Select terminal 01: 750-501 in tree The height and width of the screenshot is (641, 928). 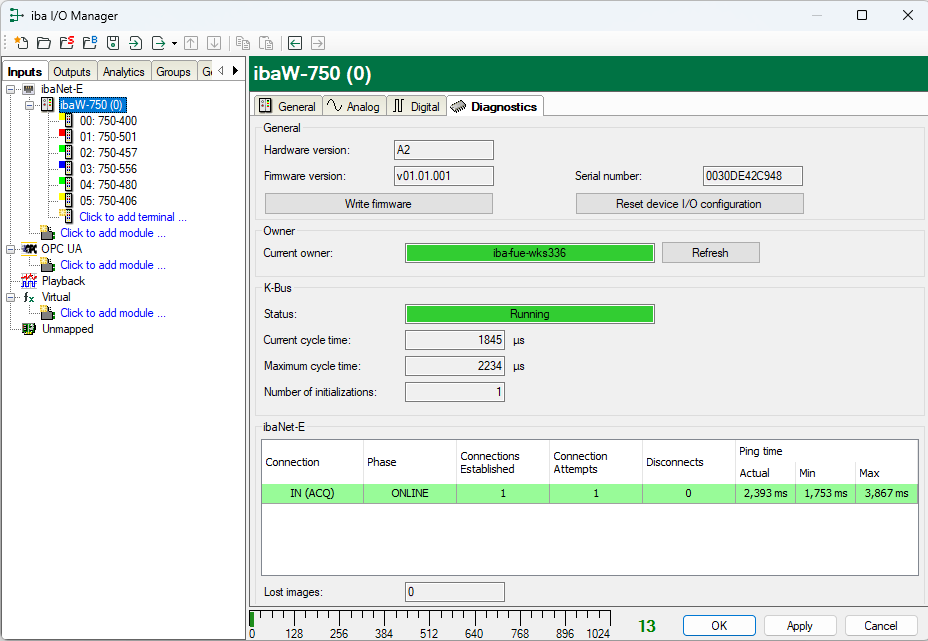coord(108,137)
